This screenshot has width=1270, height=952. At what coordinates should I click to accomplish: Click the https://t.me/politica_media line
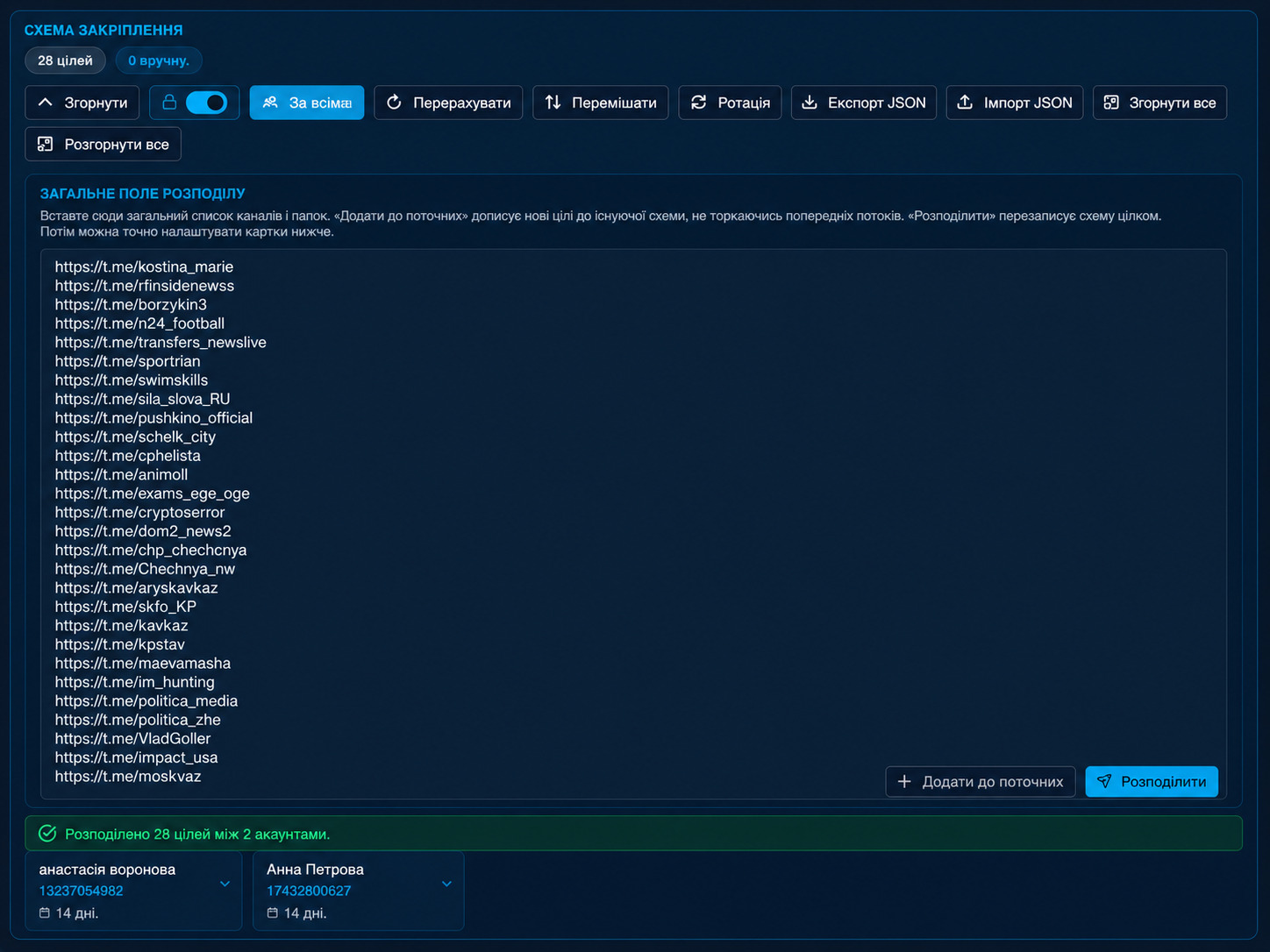146,701
